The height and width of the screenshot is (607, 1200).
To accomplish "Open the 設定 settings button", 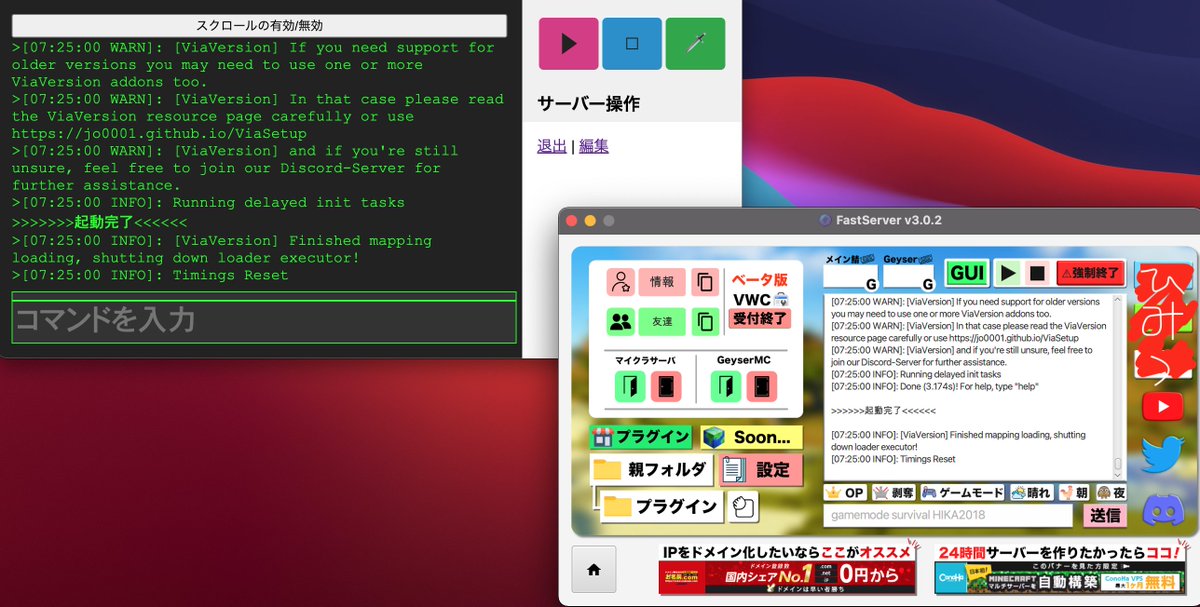I will point(759,469).
